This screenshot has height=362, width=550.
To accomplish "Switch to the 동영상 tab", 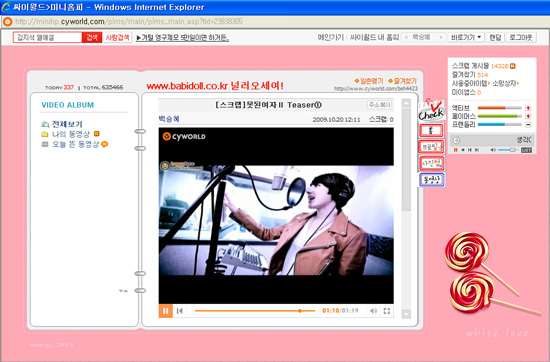I will click(x=432, y=180).
